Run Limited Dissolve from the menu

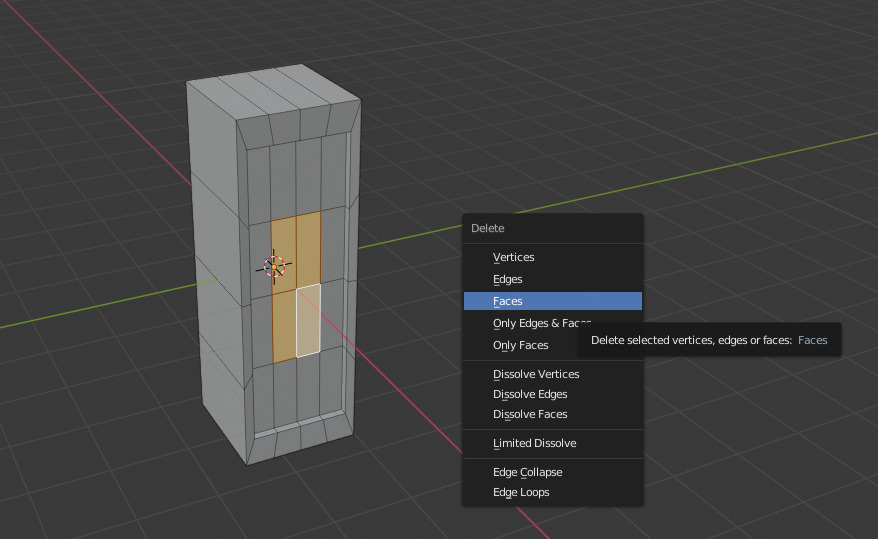534,443
